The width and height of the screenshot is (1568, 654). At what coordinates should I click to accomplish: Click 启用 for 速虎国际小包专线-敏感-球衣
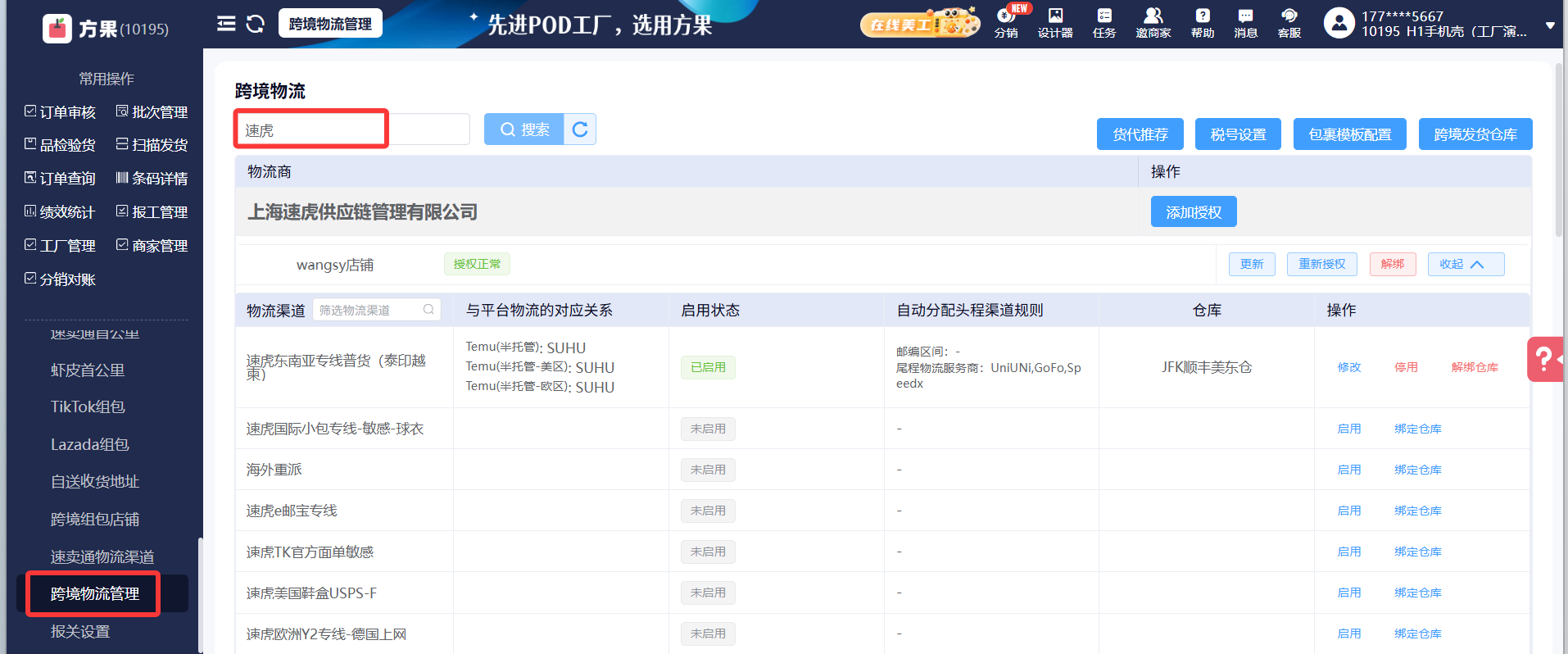coord(1349,429)
